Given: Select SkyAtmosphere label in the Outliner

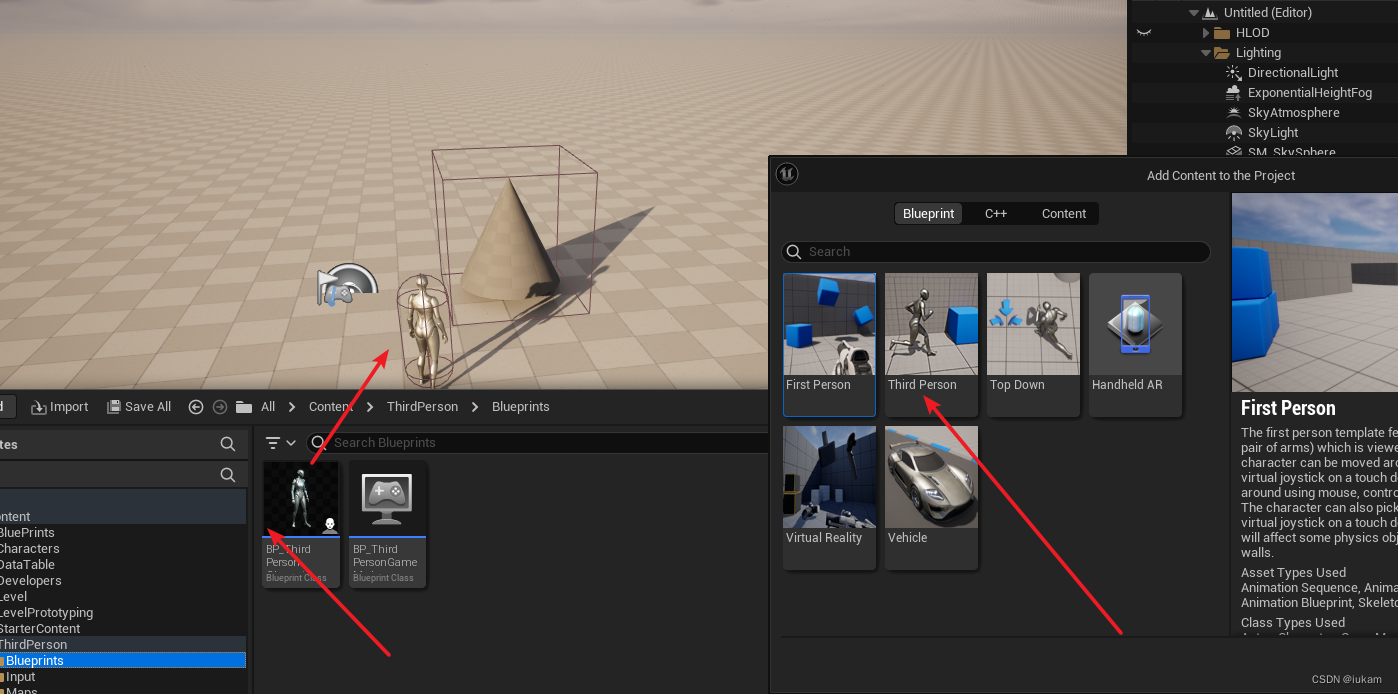Looking at the screenshot, I should click(1294, 113).
